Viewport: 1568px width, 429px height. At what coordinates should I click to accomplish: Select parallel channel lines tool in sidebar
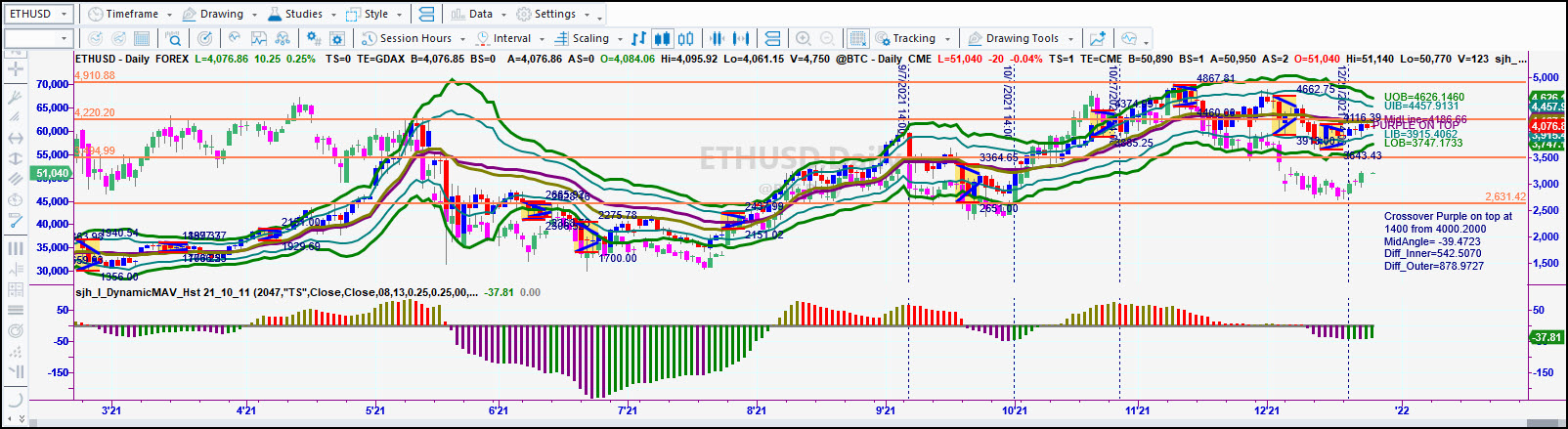coord(15,179)
